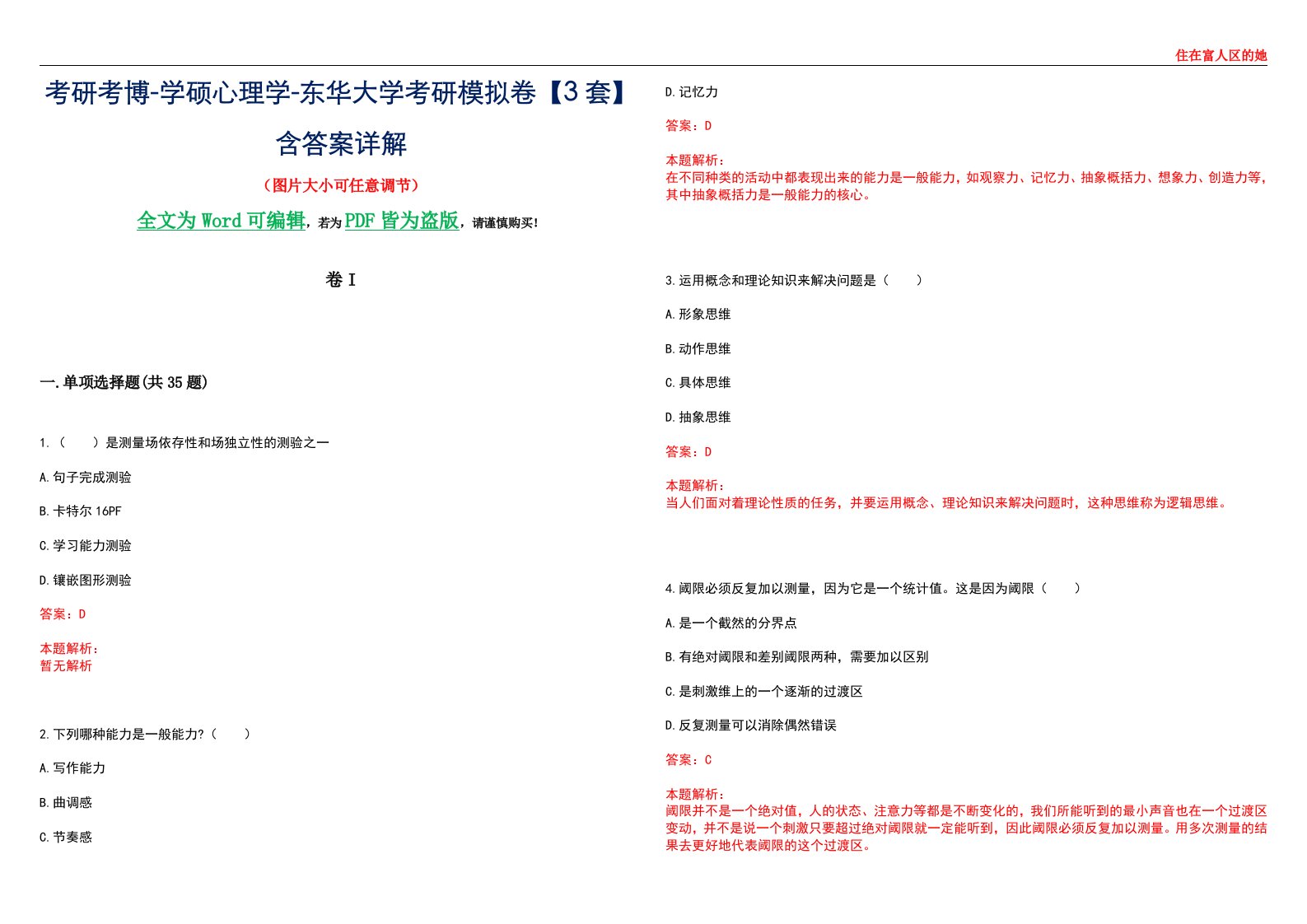This screenshot has height=924, width=1307.
Task: Click question 2 下列哪种能力是一般能力?
Action: click(x=145, y=735)
